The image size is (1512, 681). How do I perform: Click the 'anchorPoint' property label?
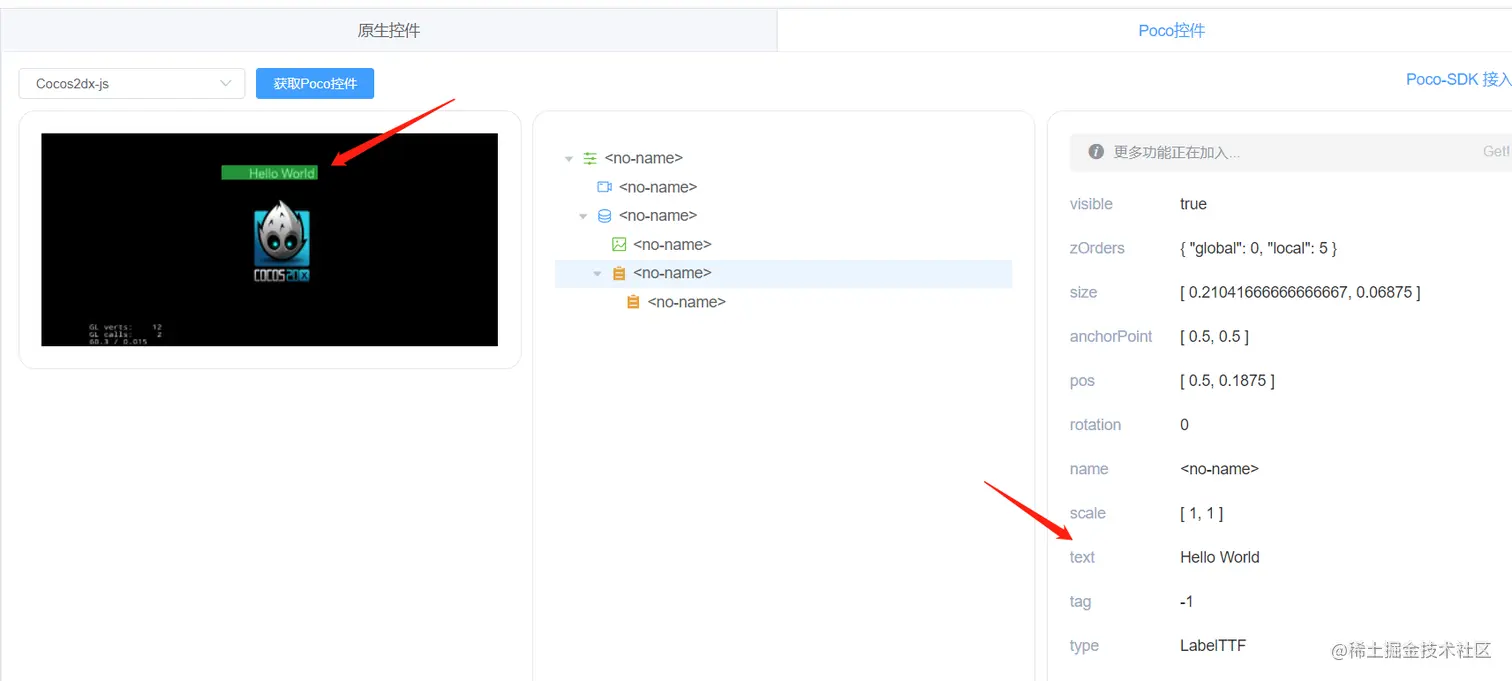(x=1111, y=336)
